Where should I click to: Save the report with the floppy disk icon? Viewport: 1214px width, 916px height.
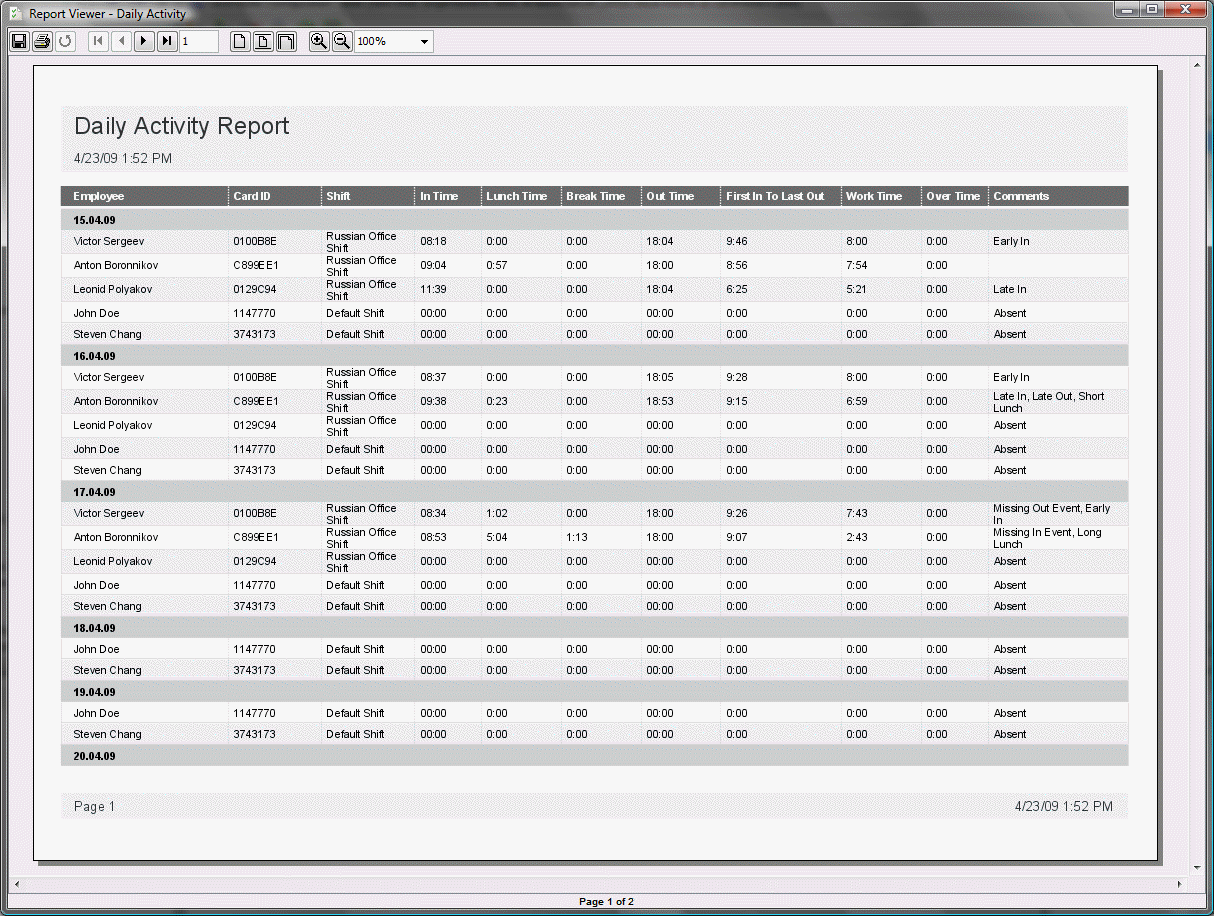click(19, 41)
